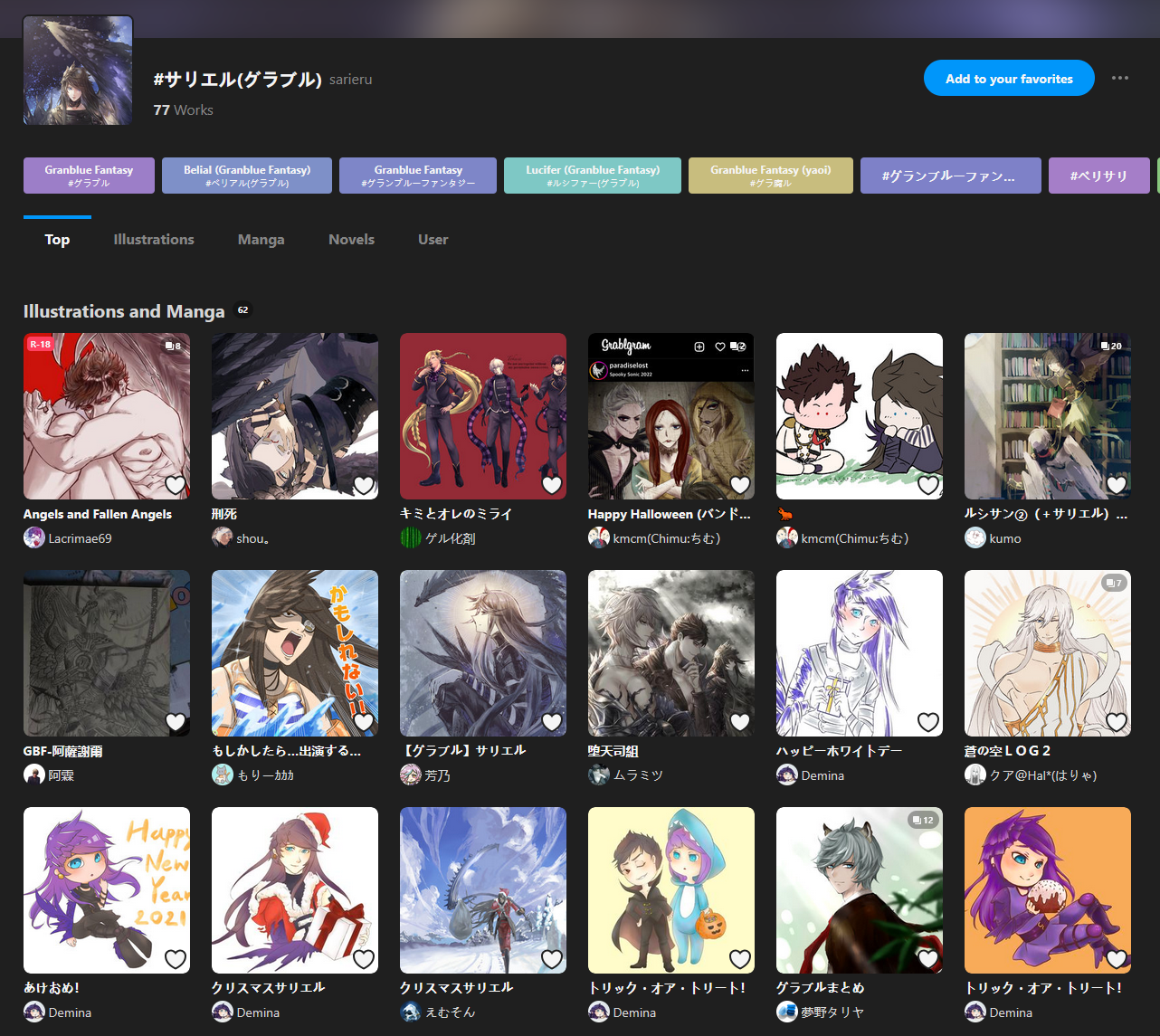Open the three-dot more options menu
The image size is (1160, 1036).
point(1120,78)
